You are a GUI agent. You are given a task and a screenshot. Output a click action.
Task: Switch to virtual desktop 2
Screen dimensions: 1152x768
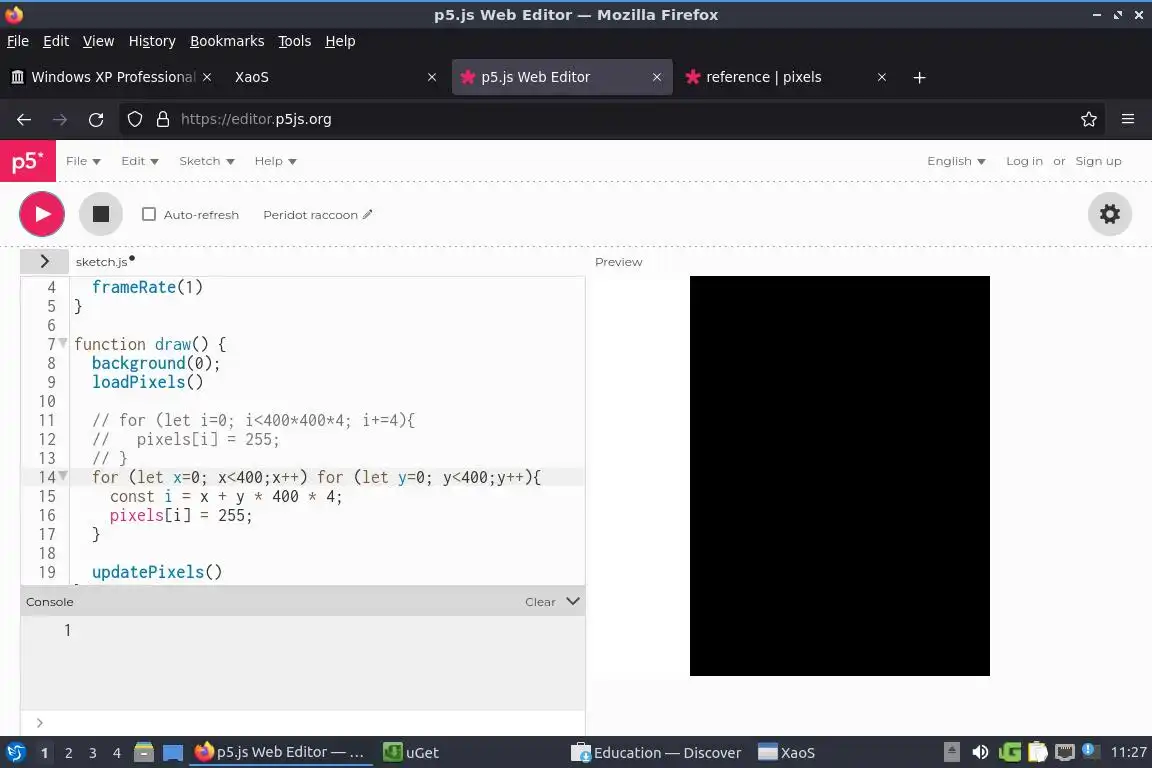tap(68, 753)
